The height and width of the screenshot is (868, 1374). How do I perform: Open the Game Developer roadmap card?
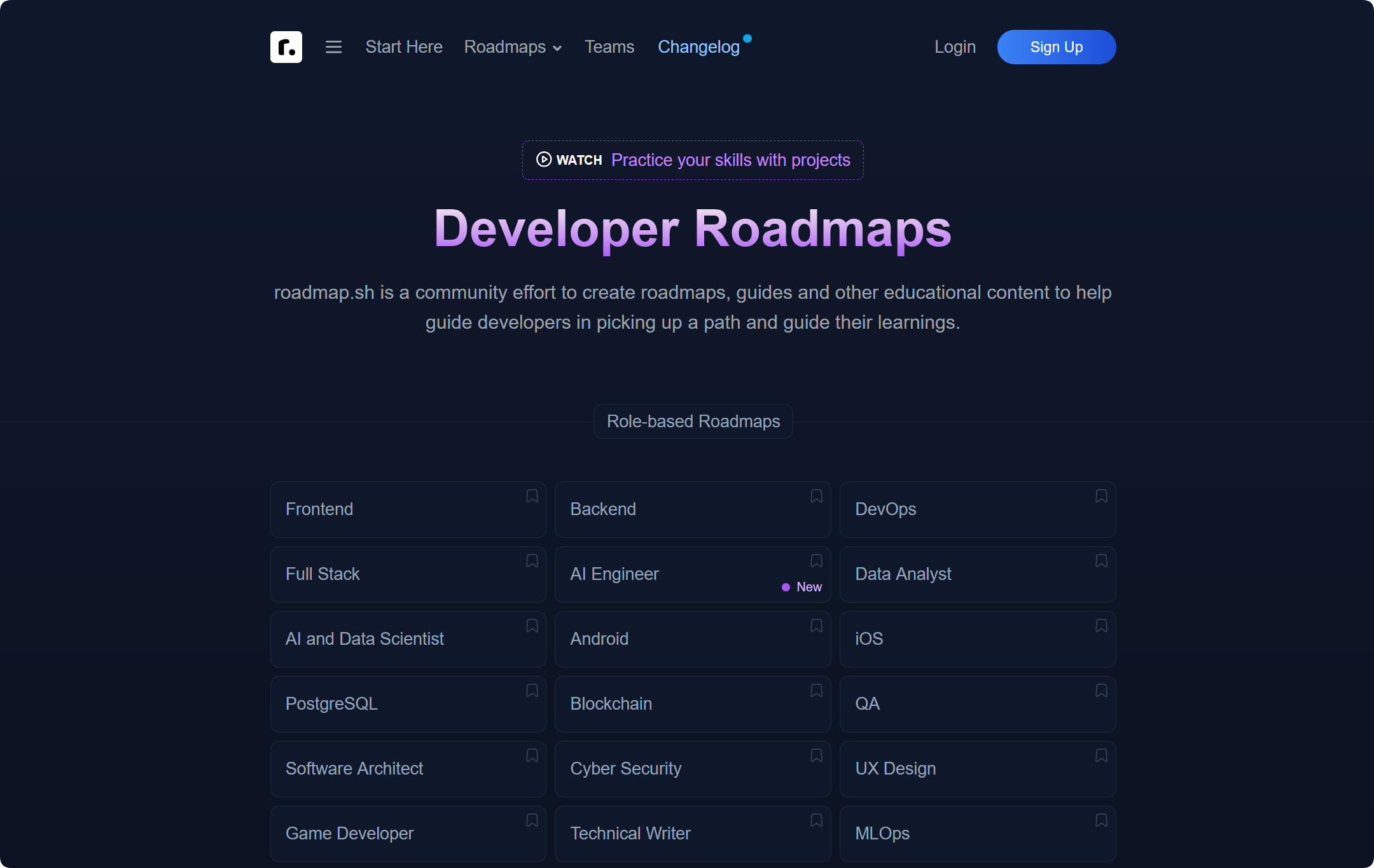[408, 834]
